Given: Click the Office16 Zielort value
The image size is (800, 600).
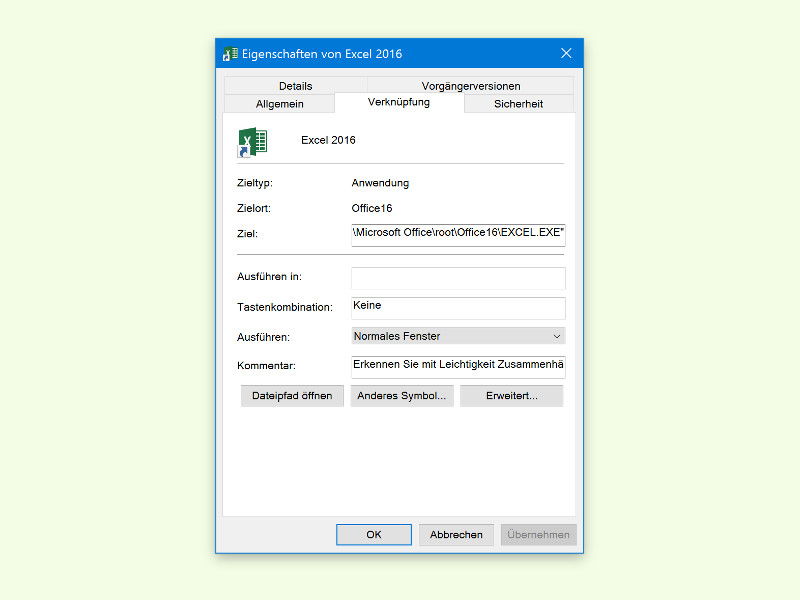Looking at the screenshot, I should [x=372, y=208].
